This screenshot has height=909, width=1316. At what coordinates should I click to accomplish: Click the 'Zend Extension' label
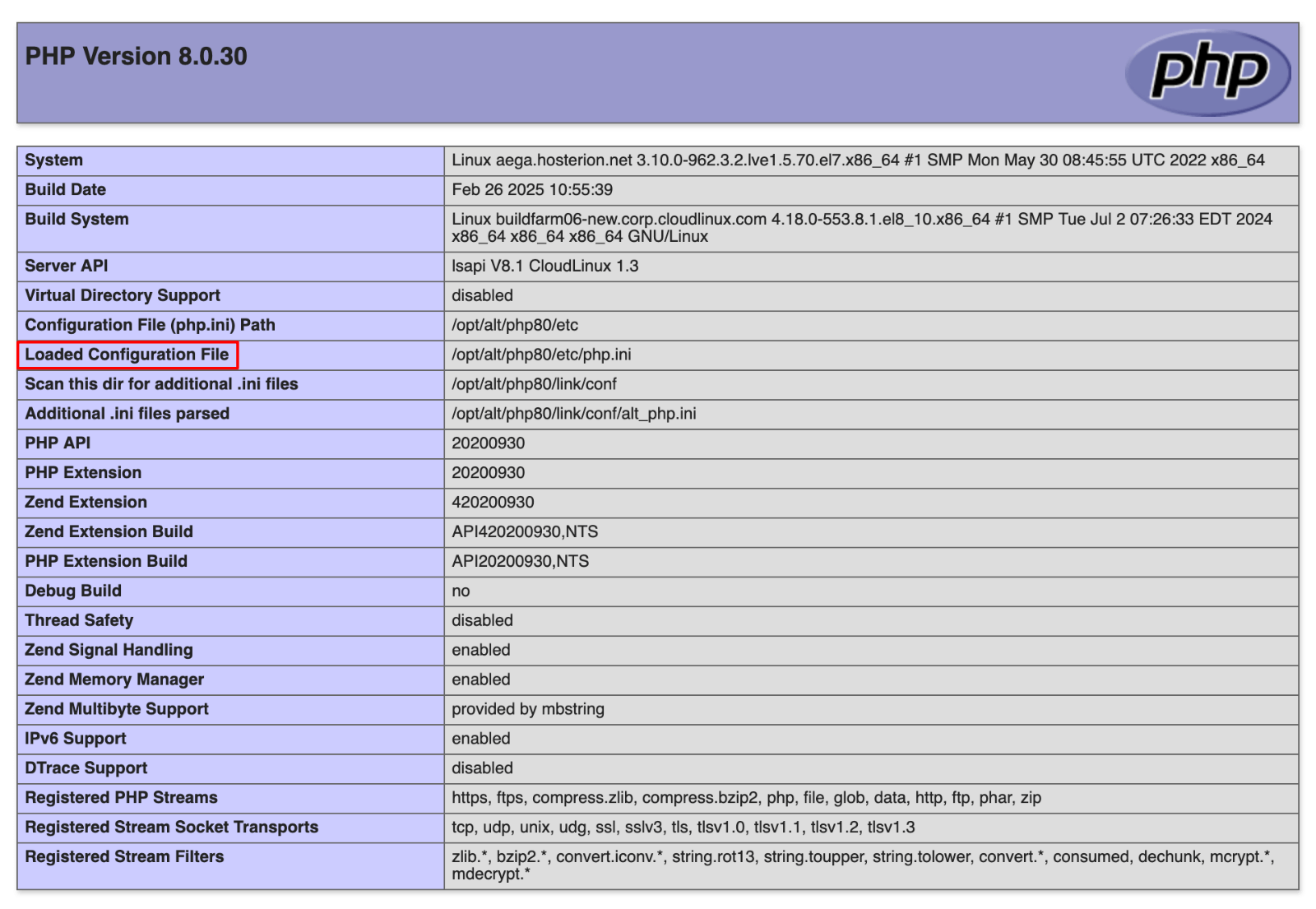point(86,503)
